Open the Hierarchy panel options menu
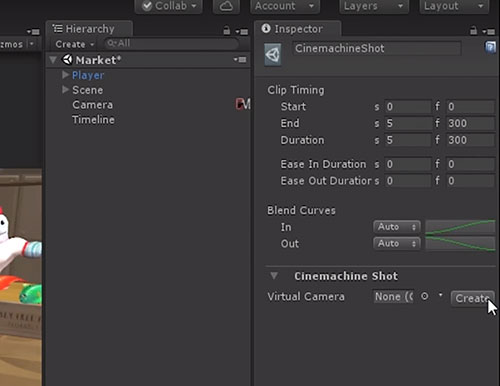The image size is (500, 386). pyautogui.click(x=242, y=32)
